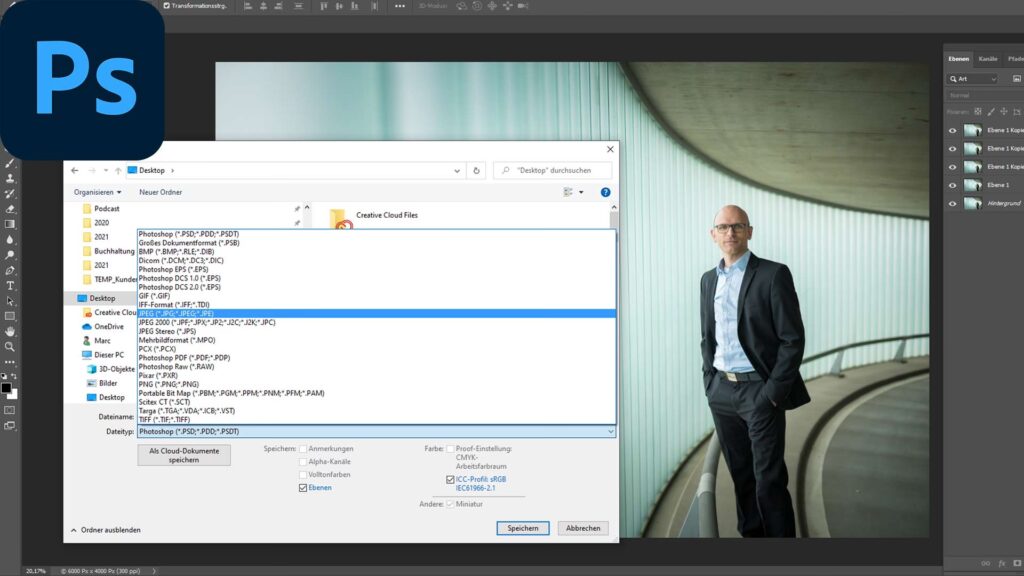Select the Type tool in the toolbar
Image resolution: width=1024 pixels, height=576 pixels.
pos(10,285)
